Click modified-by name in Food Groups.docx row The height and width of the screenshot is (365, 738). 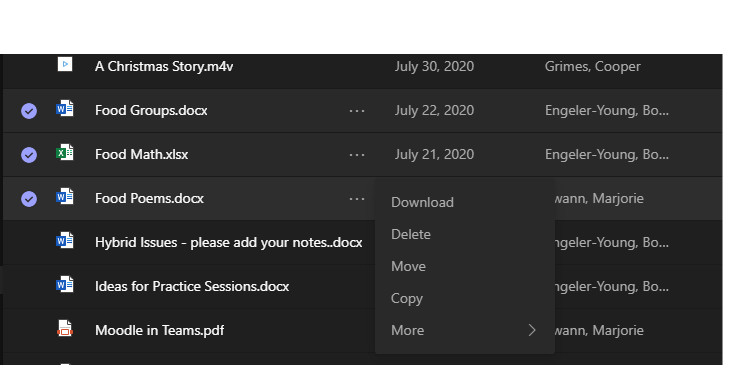point(607,111)
